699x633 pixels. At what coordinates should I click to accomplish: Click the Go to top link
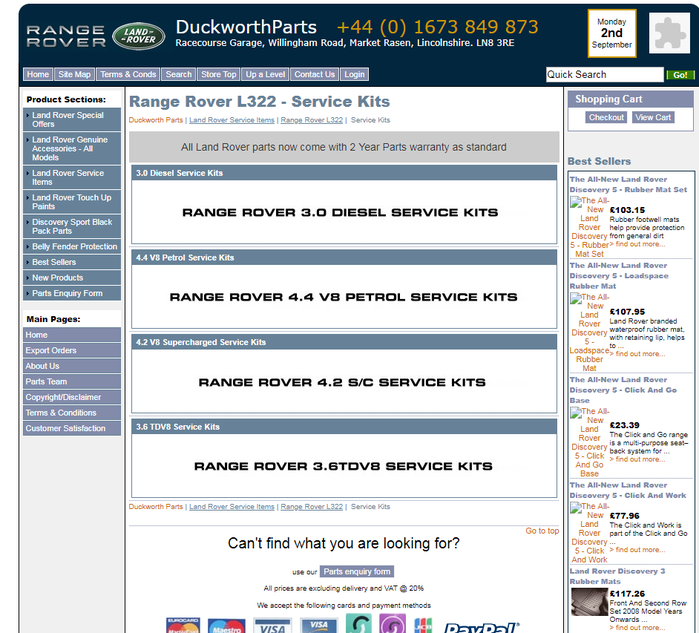click(x=542, y=531)
